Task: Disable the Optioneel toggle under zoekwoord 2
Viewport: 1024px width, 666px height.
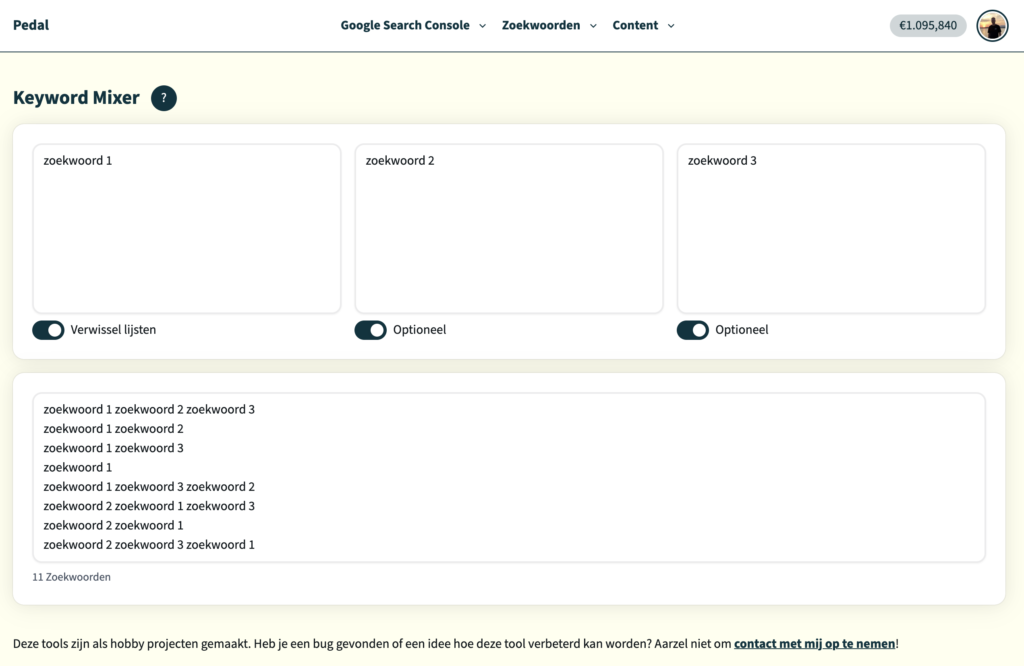Action: pos(370,329)
